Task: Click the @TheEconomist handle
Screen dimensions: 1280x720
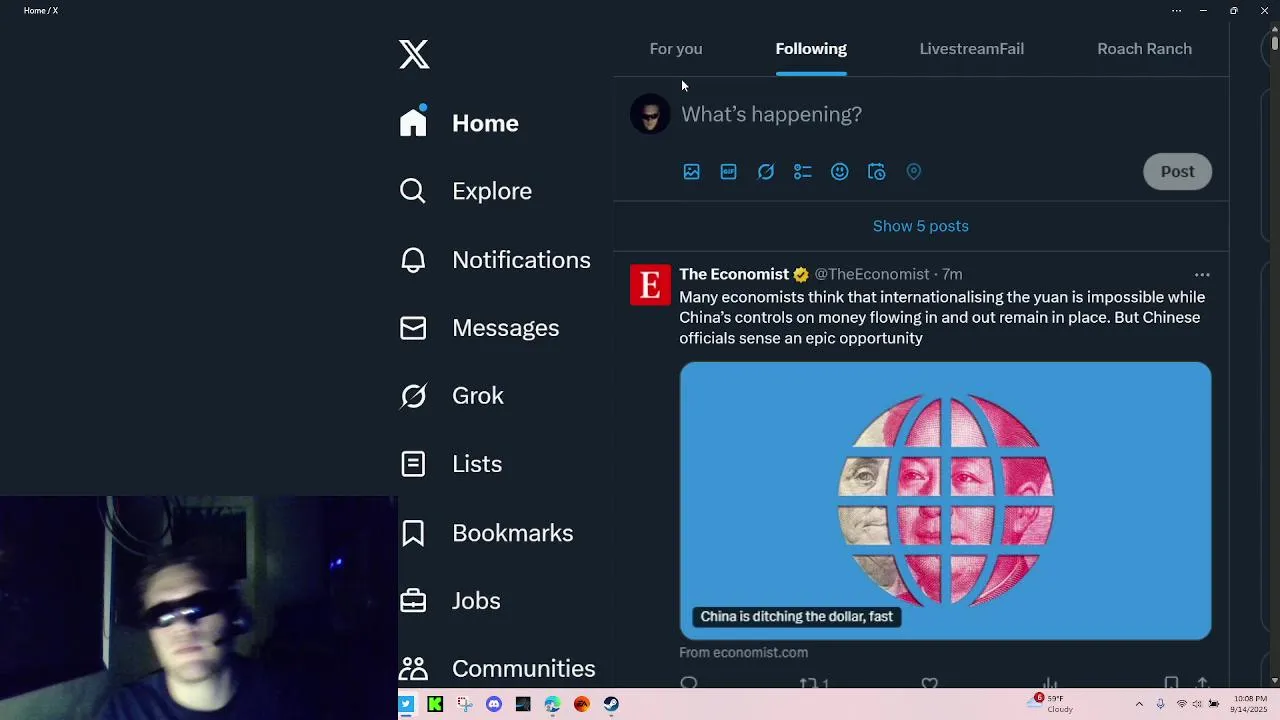Action: [x=872, y=274]
